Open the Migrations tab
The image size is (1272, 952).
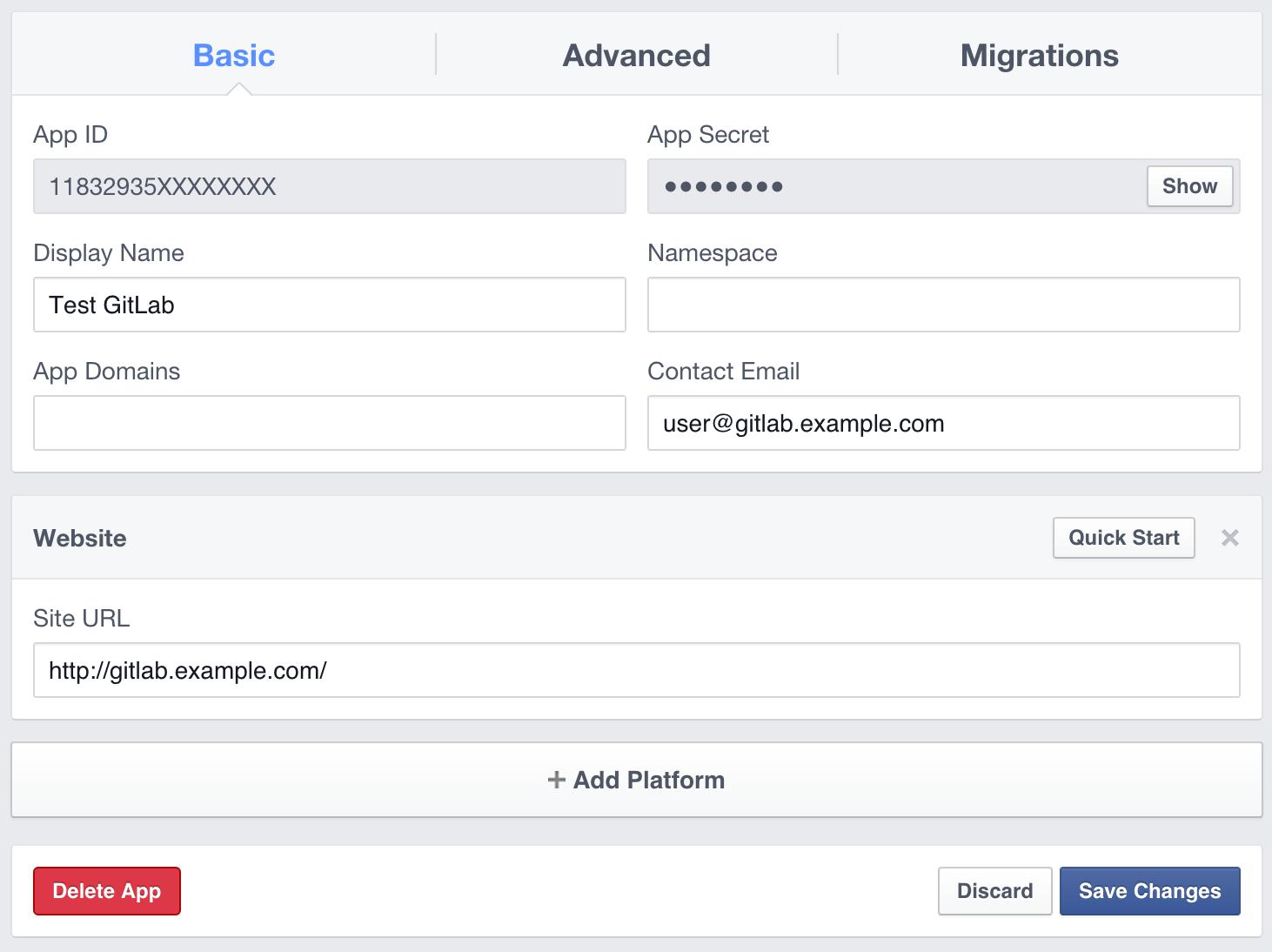tap(1039, 55)
